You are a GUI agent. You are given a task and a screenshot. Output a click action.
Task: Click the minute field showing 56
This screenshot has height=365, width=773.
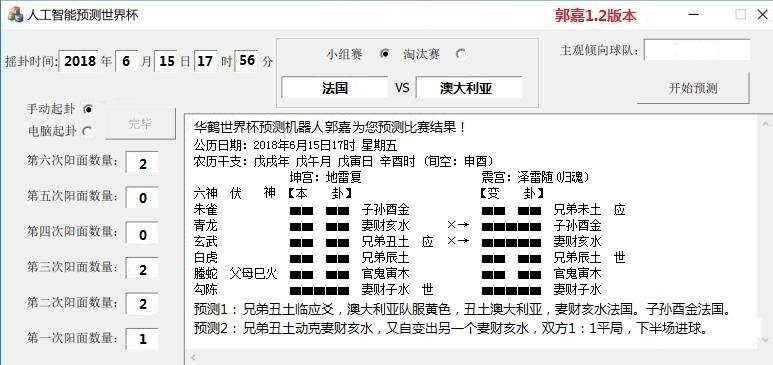[x=246, y=61]
